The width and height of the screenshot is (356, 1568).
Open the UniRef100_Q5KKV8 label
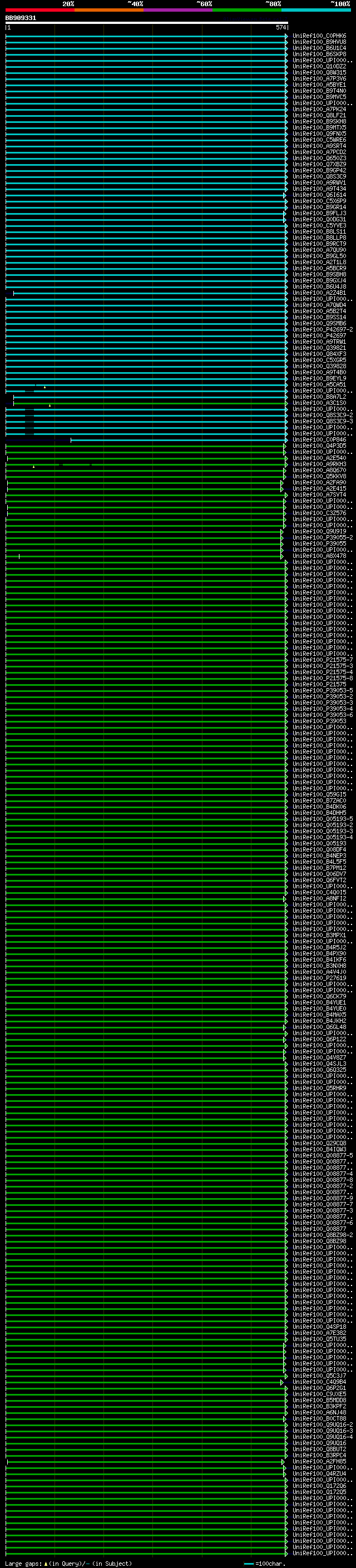tap(319, 477)
